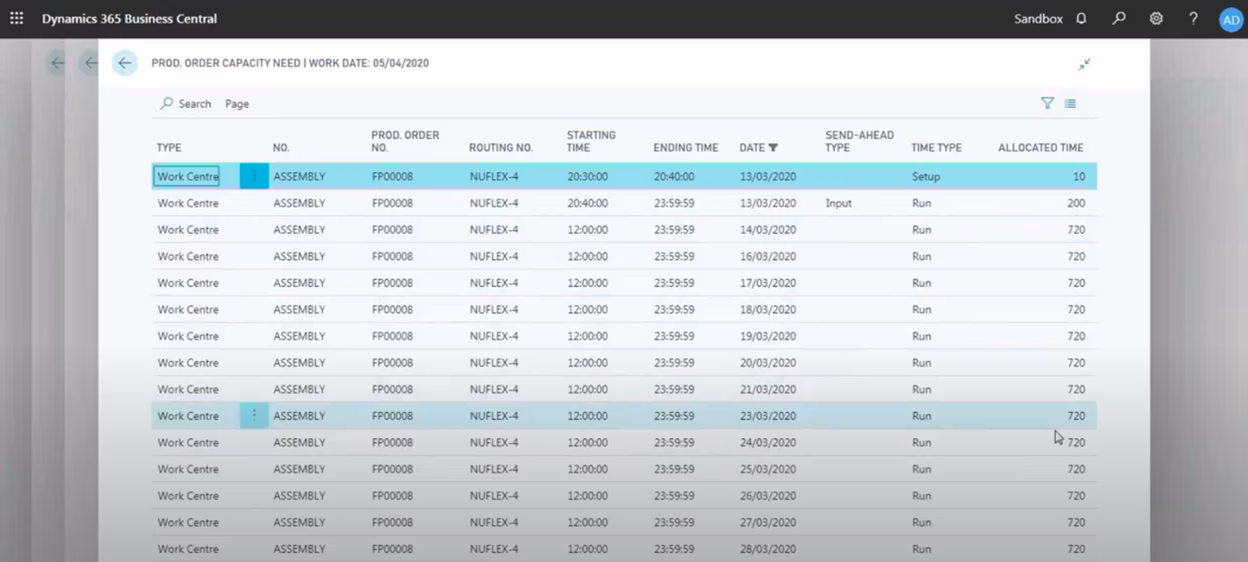Open row options for the 23/03/2020 row
This screenshot has height=562, width=1248.
click(254, 415)
